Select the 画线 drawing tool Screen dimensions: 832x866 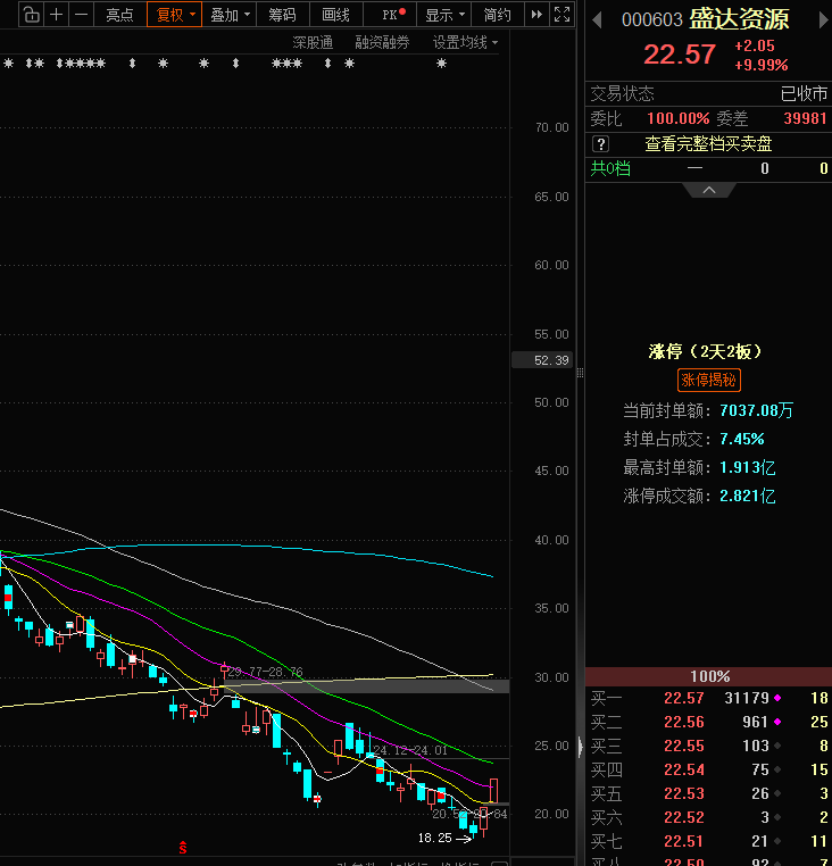[336, 14]
